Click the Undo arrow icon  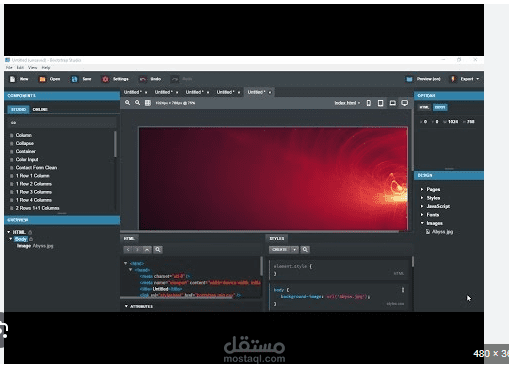point(143,79)
